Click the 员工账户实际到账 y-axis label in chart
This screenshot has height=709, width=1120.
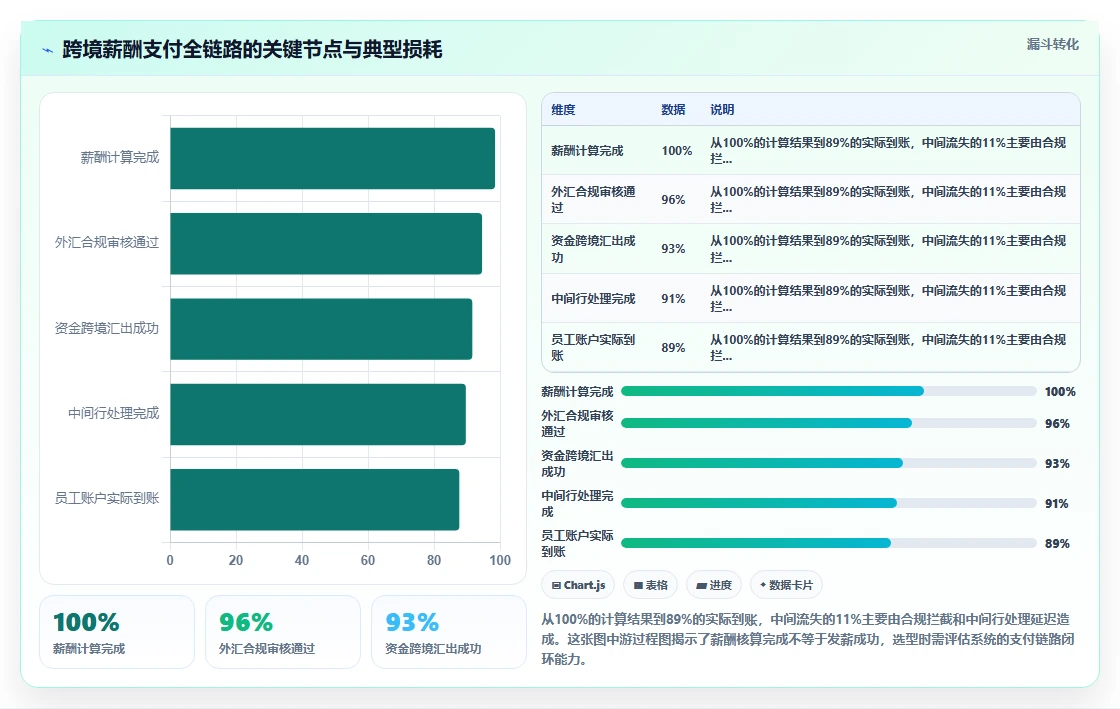tap(106, 498)
